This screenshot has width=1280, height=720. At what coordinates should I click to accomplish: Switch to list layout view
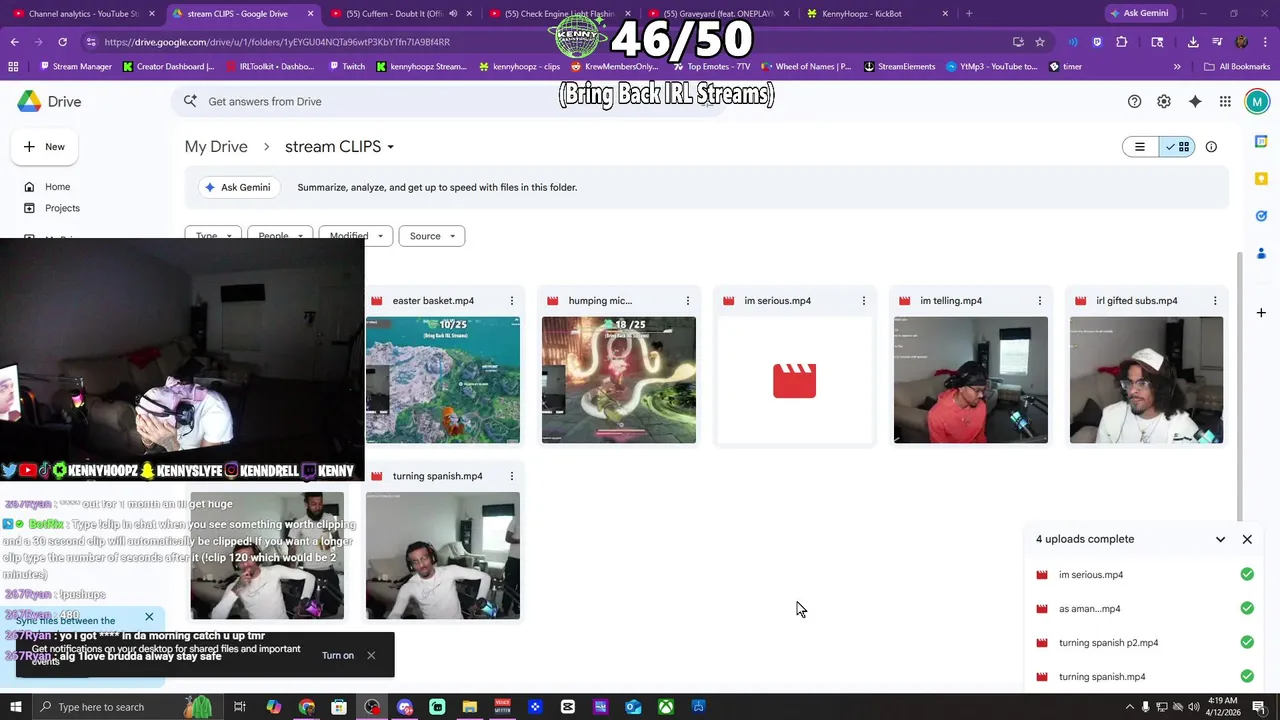(1140, 147)
